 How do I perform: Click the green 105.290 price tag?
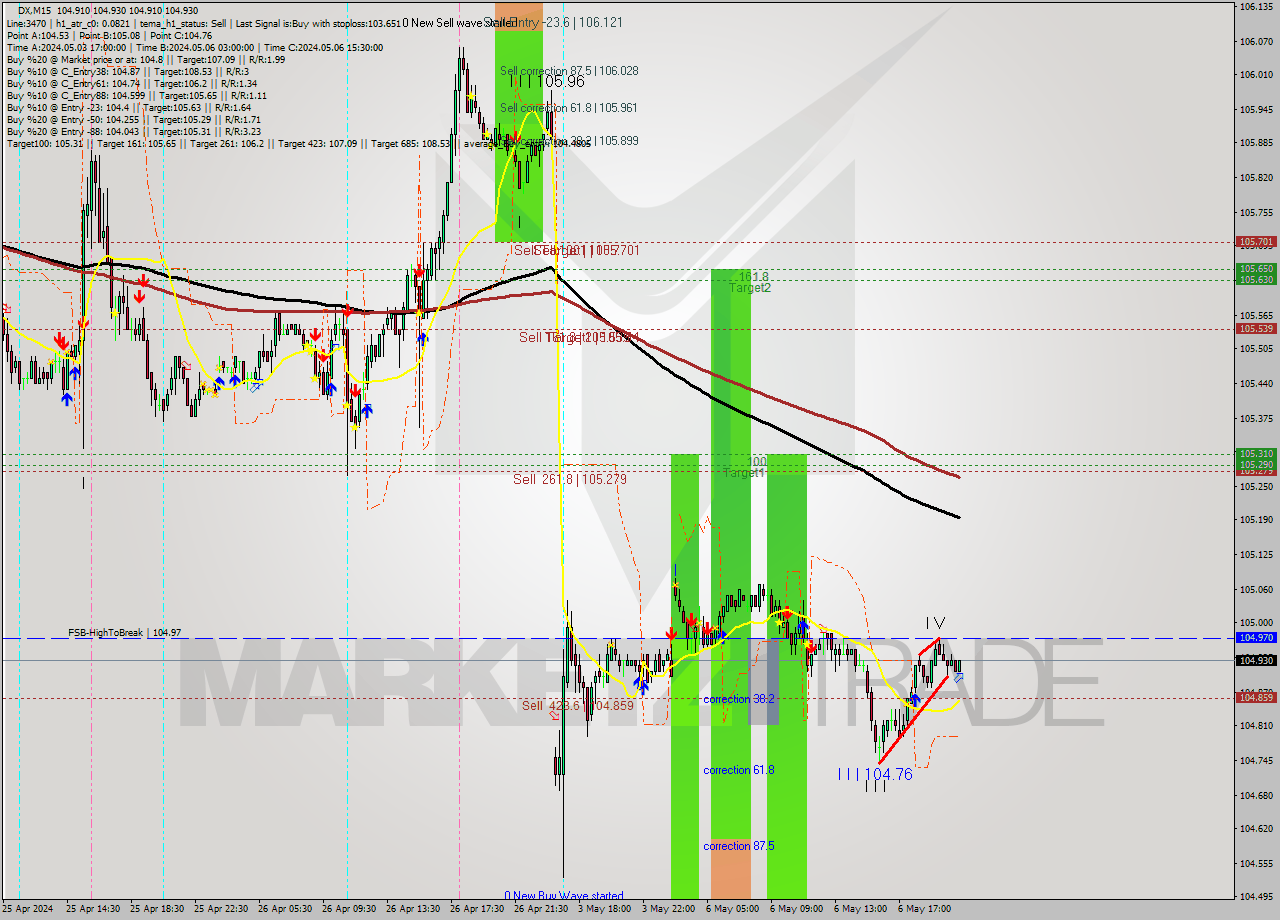coord(1257,464)
